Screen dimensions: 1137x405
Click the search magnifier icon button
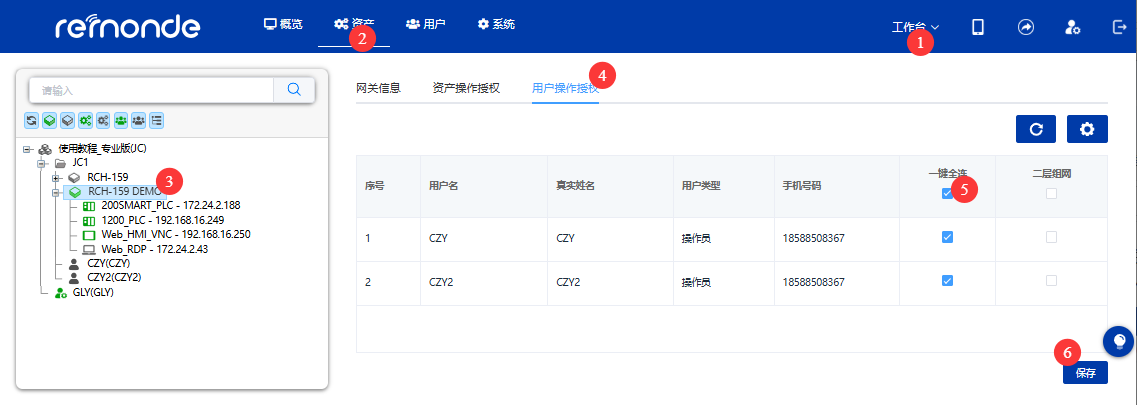coord(294,90)
